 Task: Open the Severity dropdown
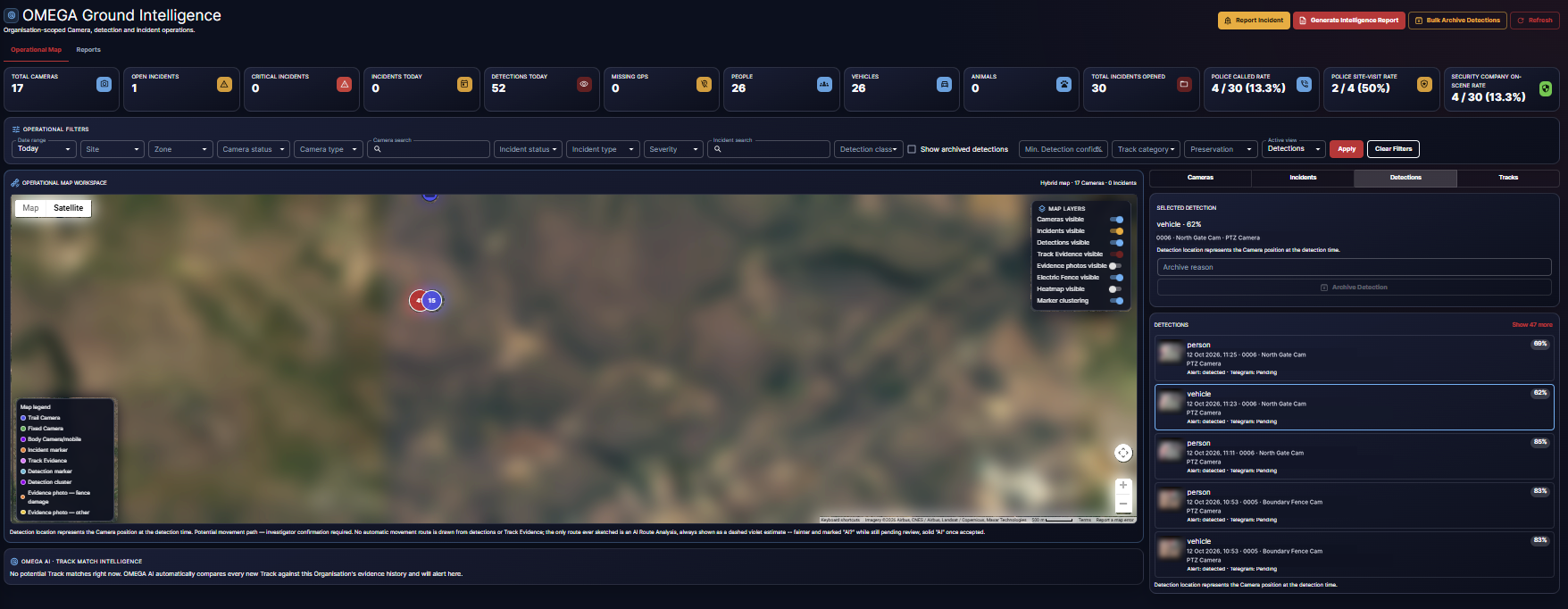(674, 149)
